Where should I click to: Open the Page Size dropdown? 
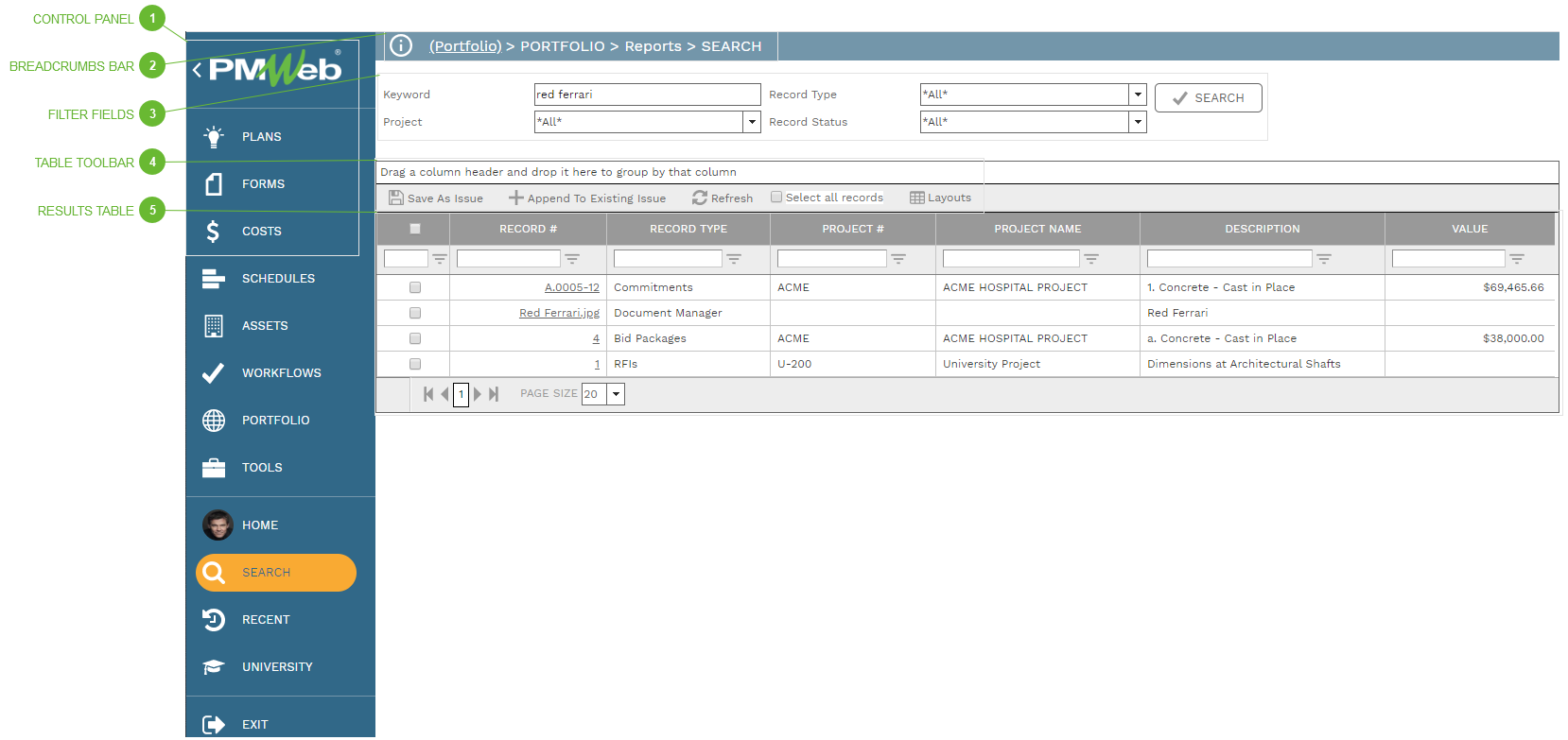[x=616, y=394]
